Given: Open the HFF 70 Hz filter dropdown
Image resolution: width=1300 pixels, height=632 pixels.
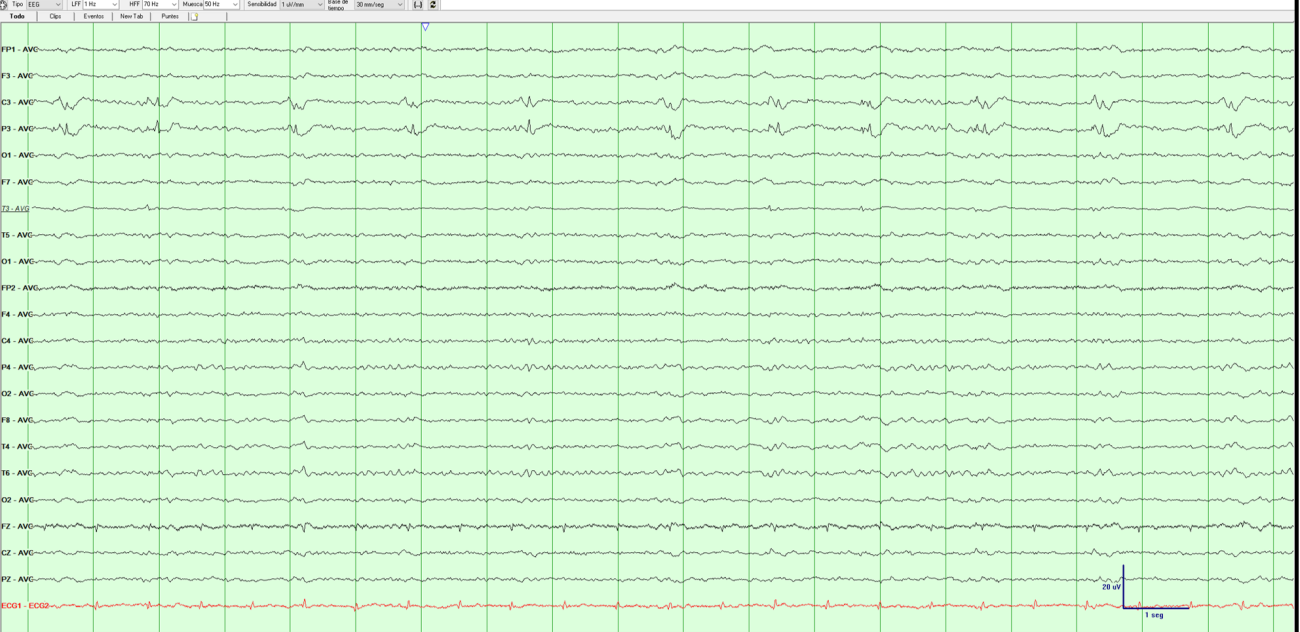Looking at the screenshot, I should pos(173,4).
